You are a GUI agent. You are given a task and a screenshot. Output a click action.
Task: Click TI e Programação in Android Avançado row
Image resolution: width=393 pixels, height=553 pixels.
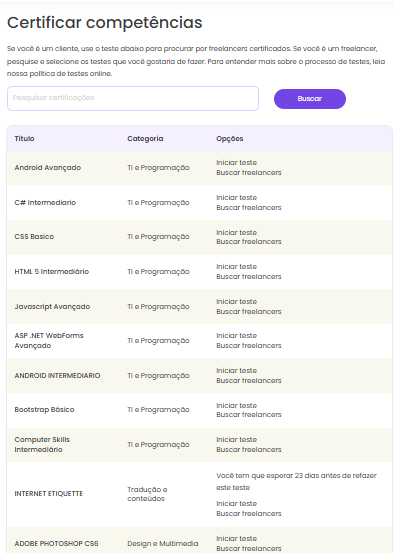[x=158, y=168]
